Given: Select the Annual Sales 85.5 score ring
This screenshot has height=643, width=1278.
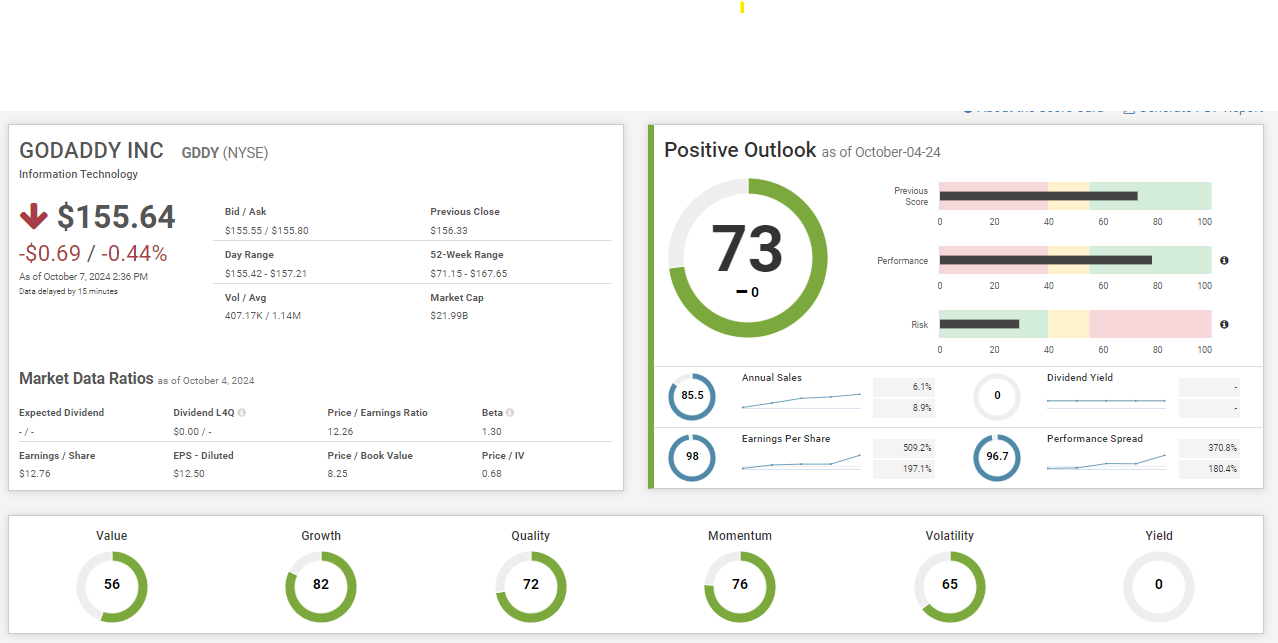Looking at the screenshot, I should [692, 396].
